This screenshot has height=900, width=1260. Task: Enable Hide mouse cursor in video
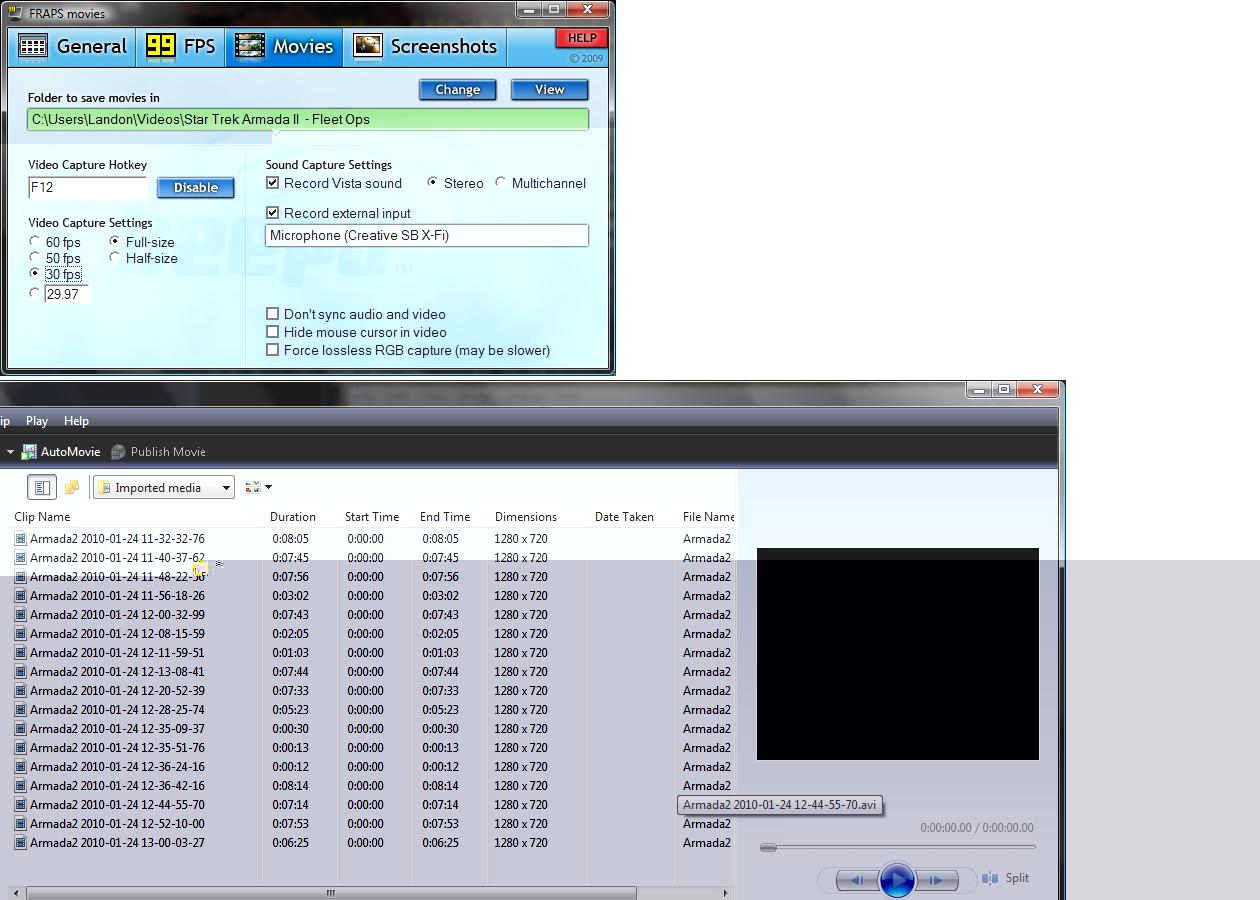click(272, 332)
